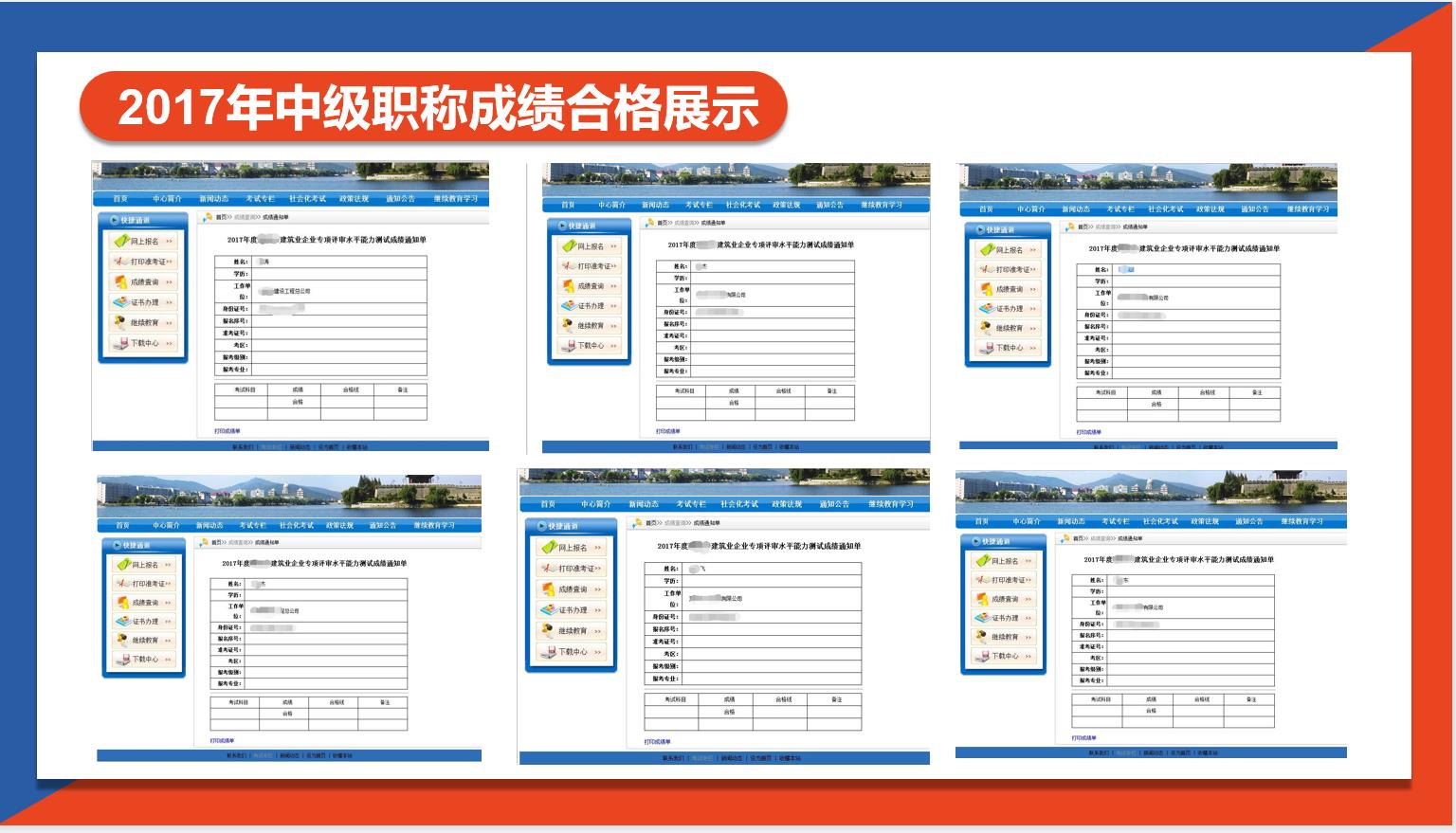The height and width of the screenshot is (833, 1456).
Task: Select 政策法规 menu in bottom-middle screenshot
Action: tap(787, 504)
